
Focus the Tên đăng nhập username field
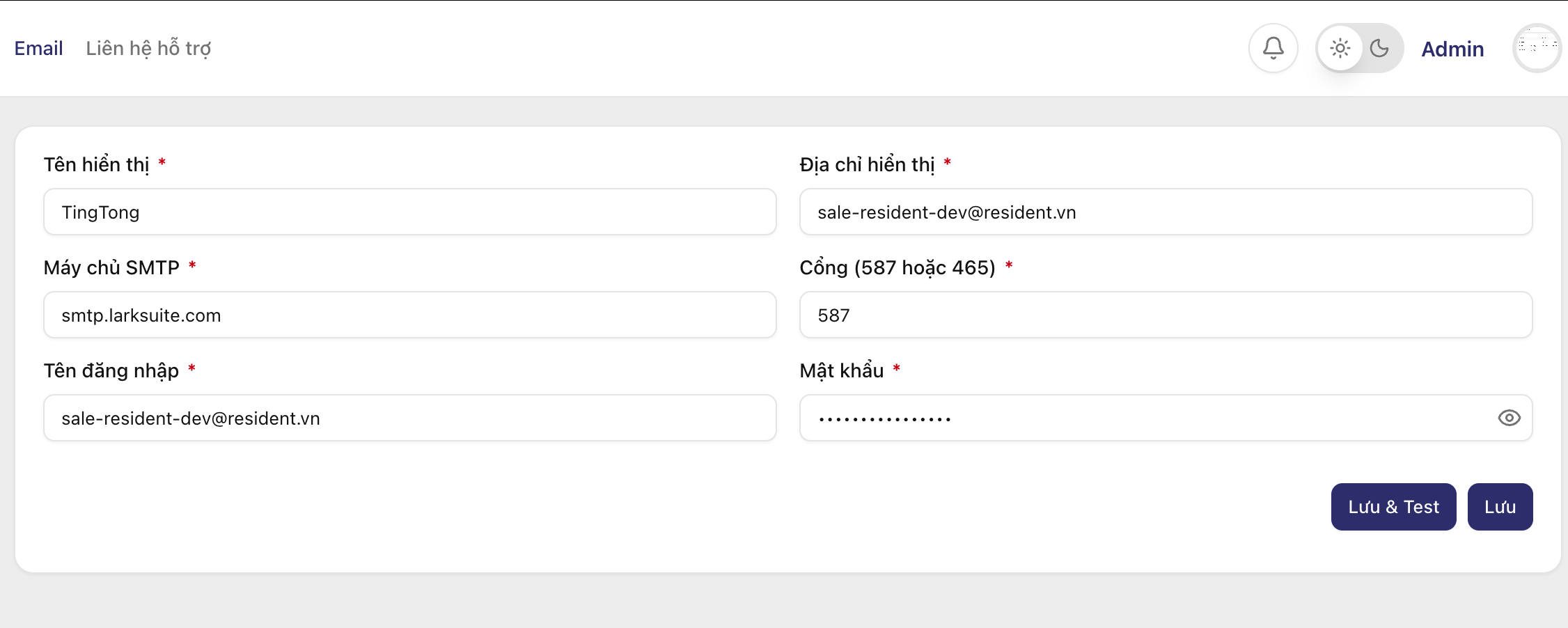pyautogui.click(x=409, y=418)
